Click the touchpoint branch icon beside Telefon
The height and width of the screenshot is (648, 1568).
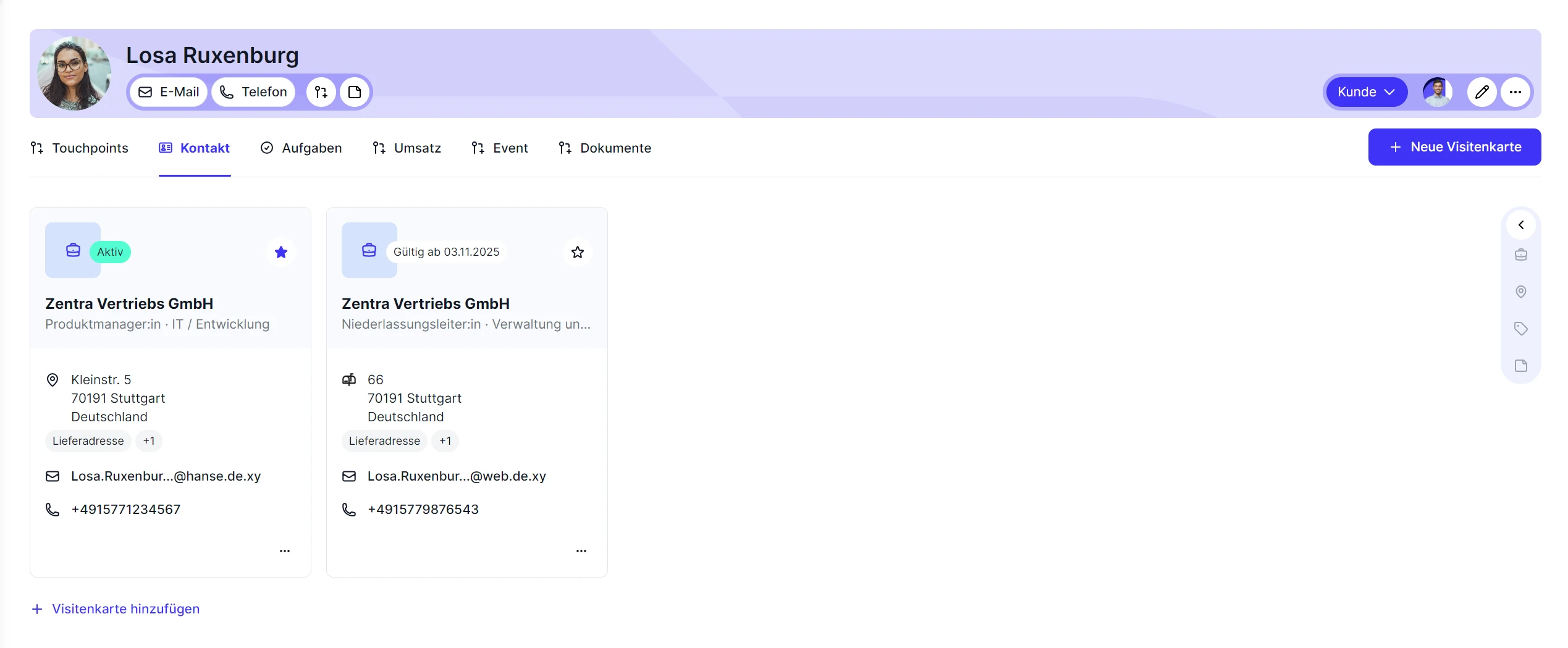[x=321, y=92]
